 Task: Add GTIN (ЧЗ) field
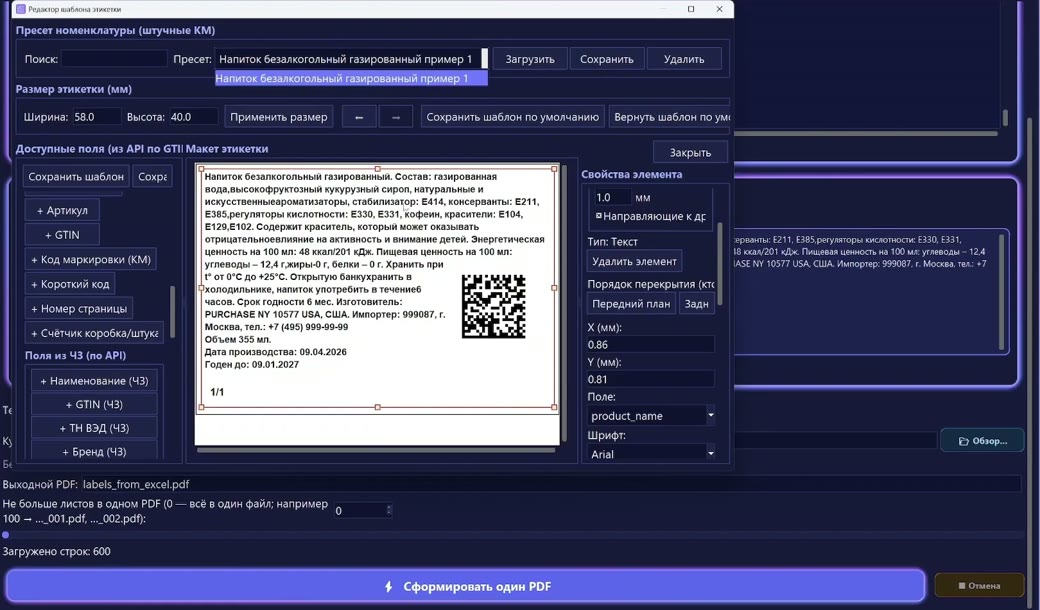(x=94, y=404)
